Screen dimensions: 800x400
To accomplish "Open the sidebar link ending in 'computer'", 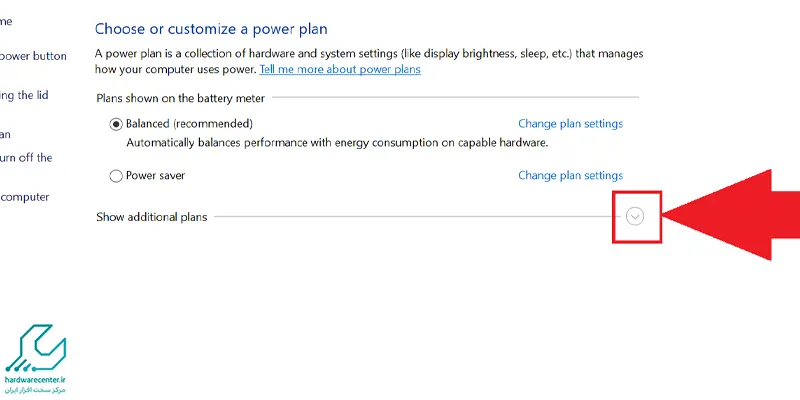I will coord(25,197).
